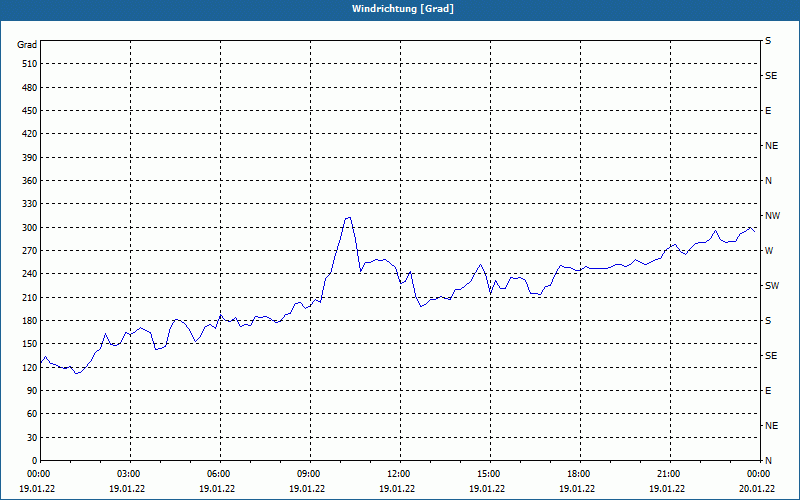Select the 03:00 time label
Image resolution: width=800 pixels, height=500 pixels.
tap(130, 474)
